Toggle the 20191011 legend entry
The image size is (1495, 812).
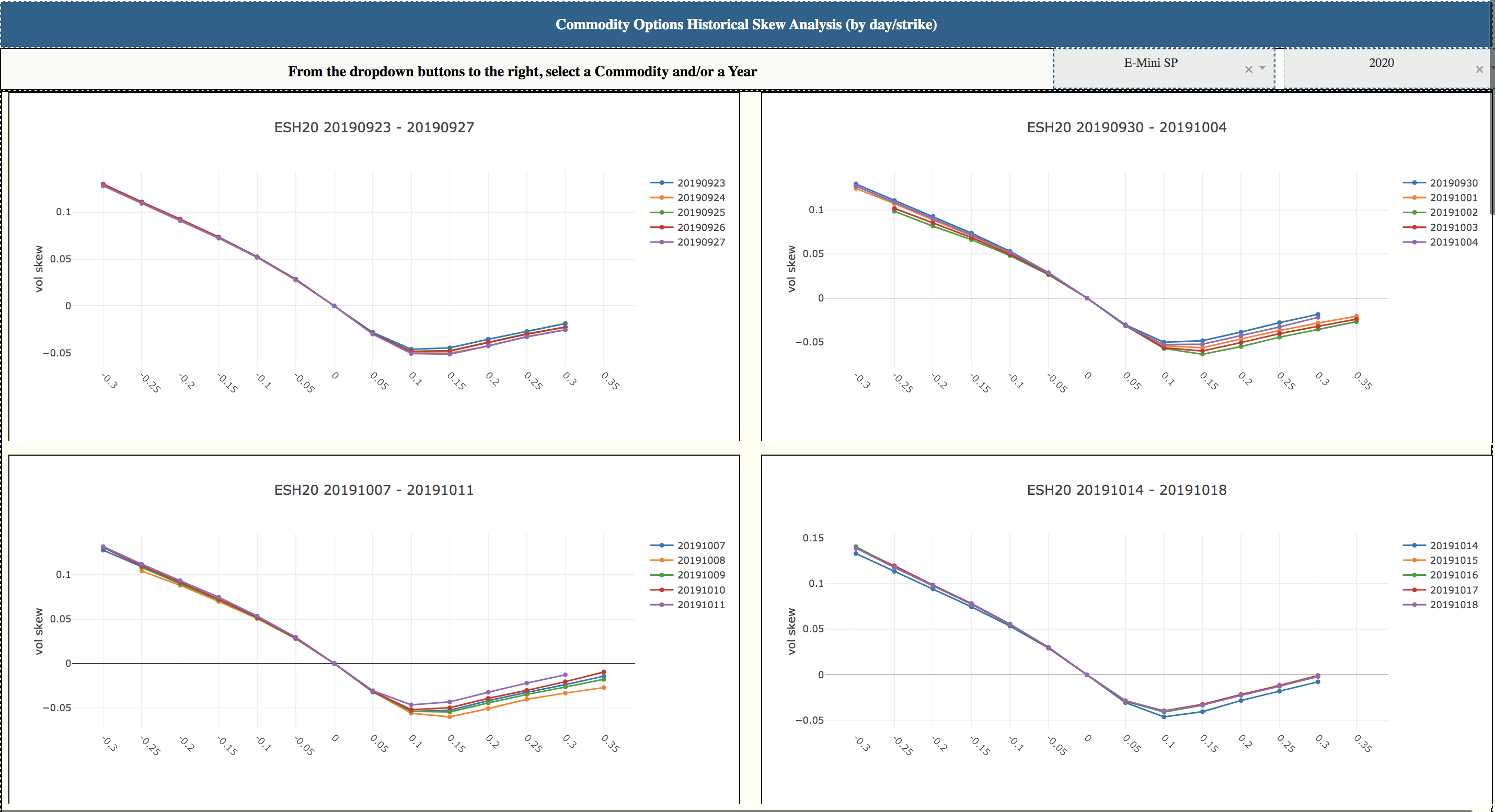click(x=700, y=605)
